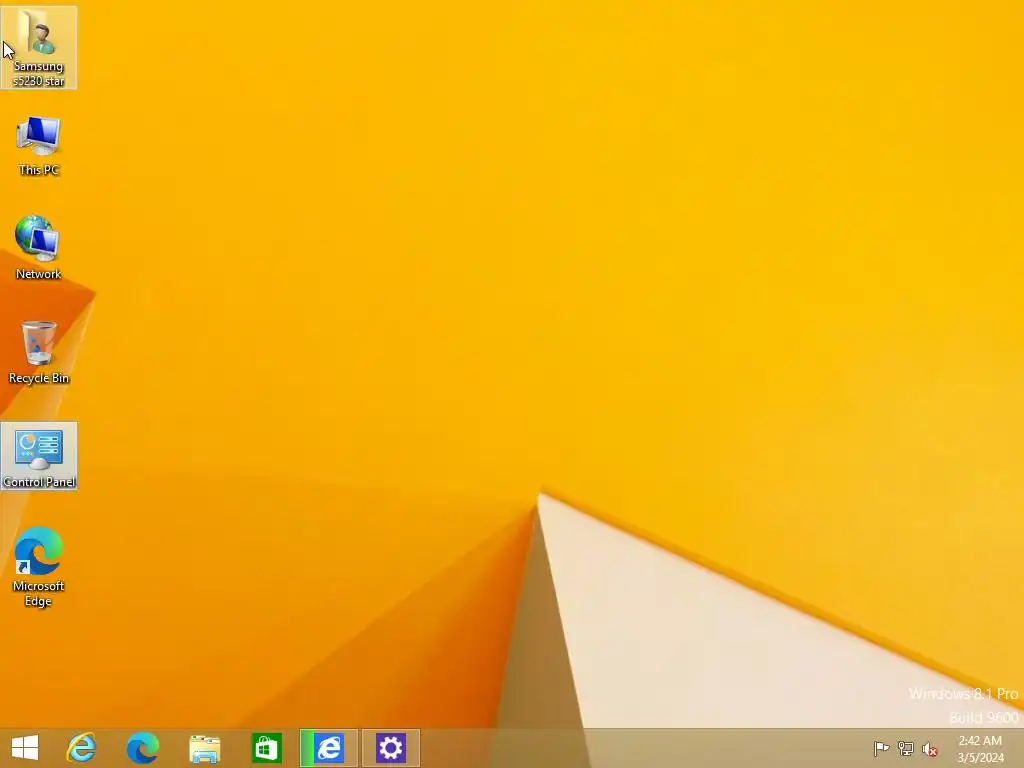This screenshot has width=1024, height=768.
Task: Select the Recycle Bin icon
Action: pyautogui.click(x=39, y=352)
